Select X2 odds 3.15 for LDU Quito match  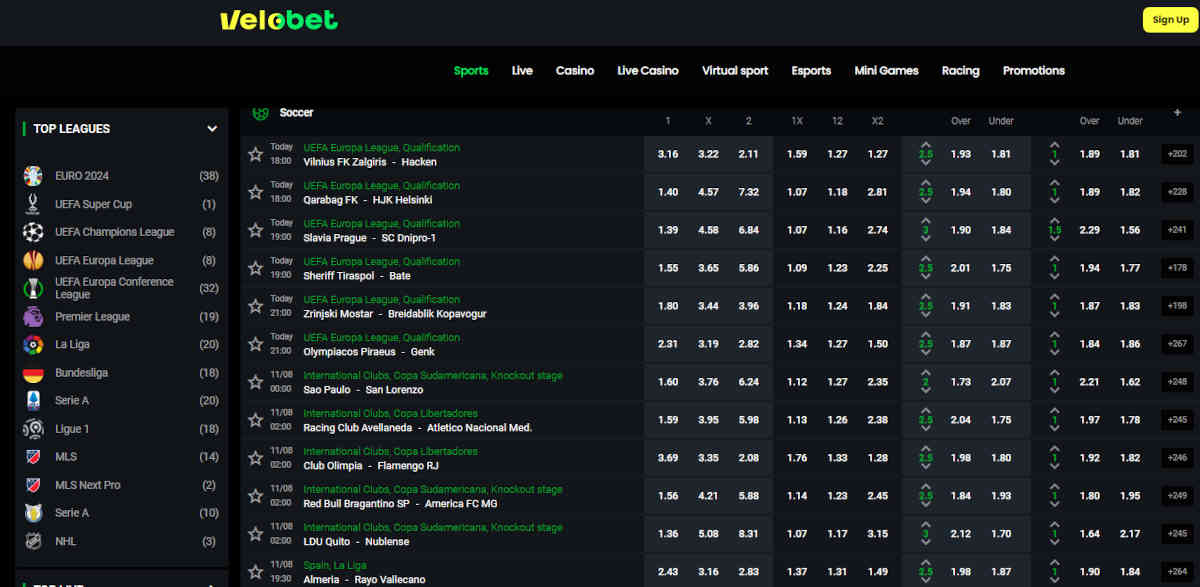tap(877, 534)
